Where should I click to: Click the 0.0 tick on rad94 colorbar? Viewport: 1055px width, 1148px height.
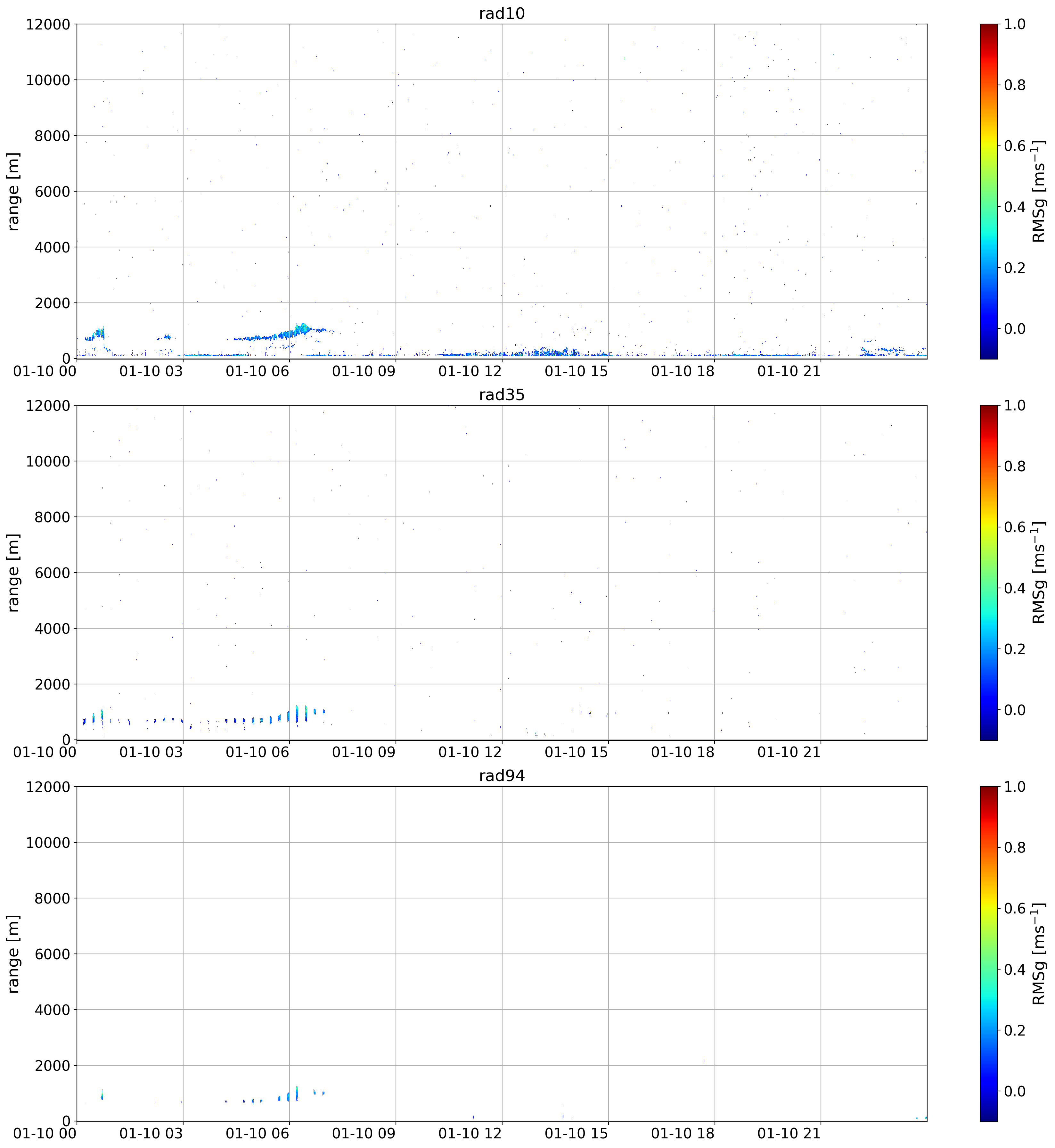tap(1015, 1091)
